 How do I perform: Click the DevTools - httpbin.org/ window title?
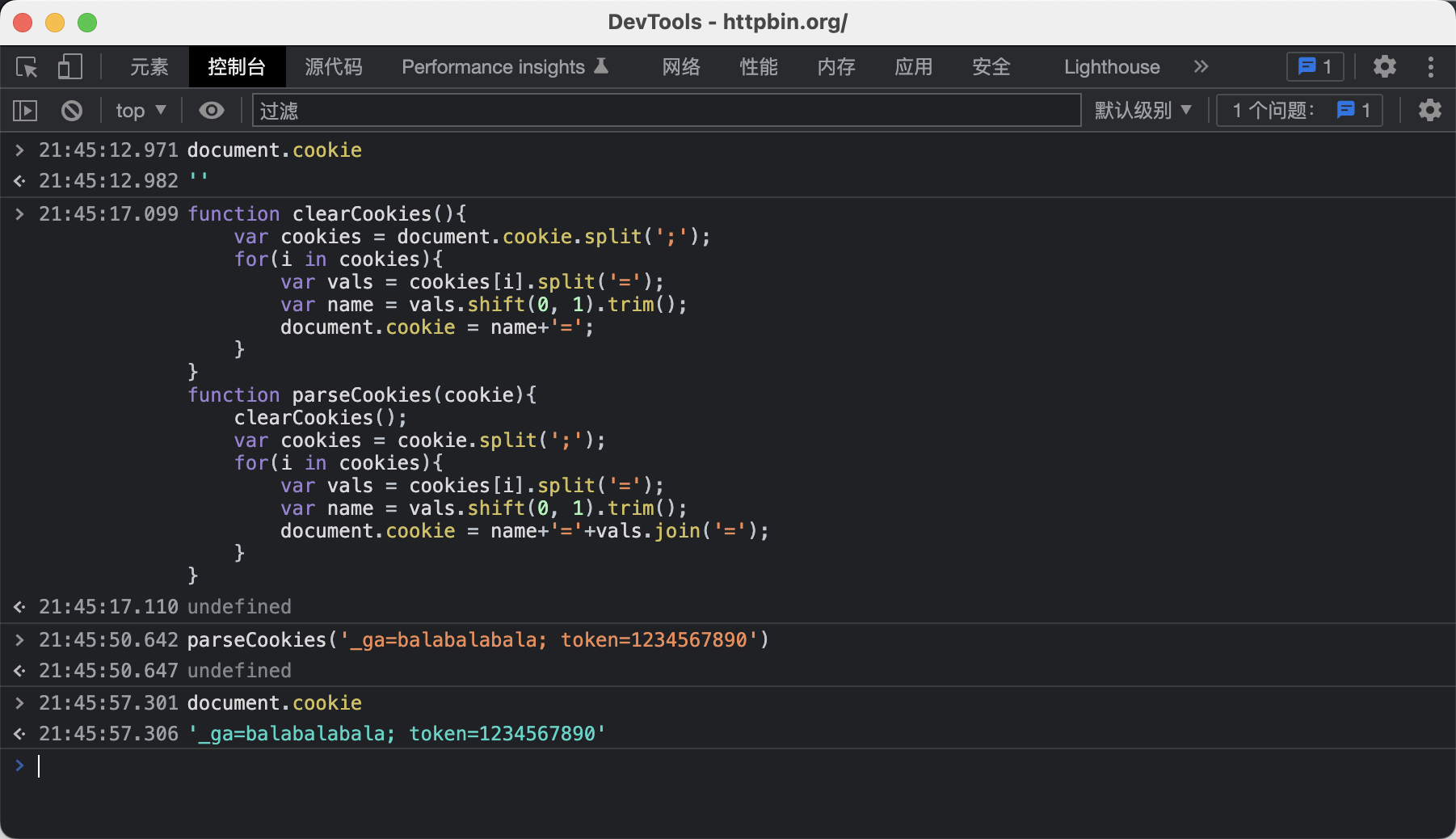tap(728, 22)
